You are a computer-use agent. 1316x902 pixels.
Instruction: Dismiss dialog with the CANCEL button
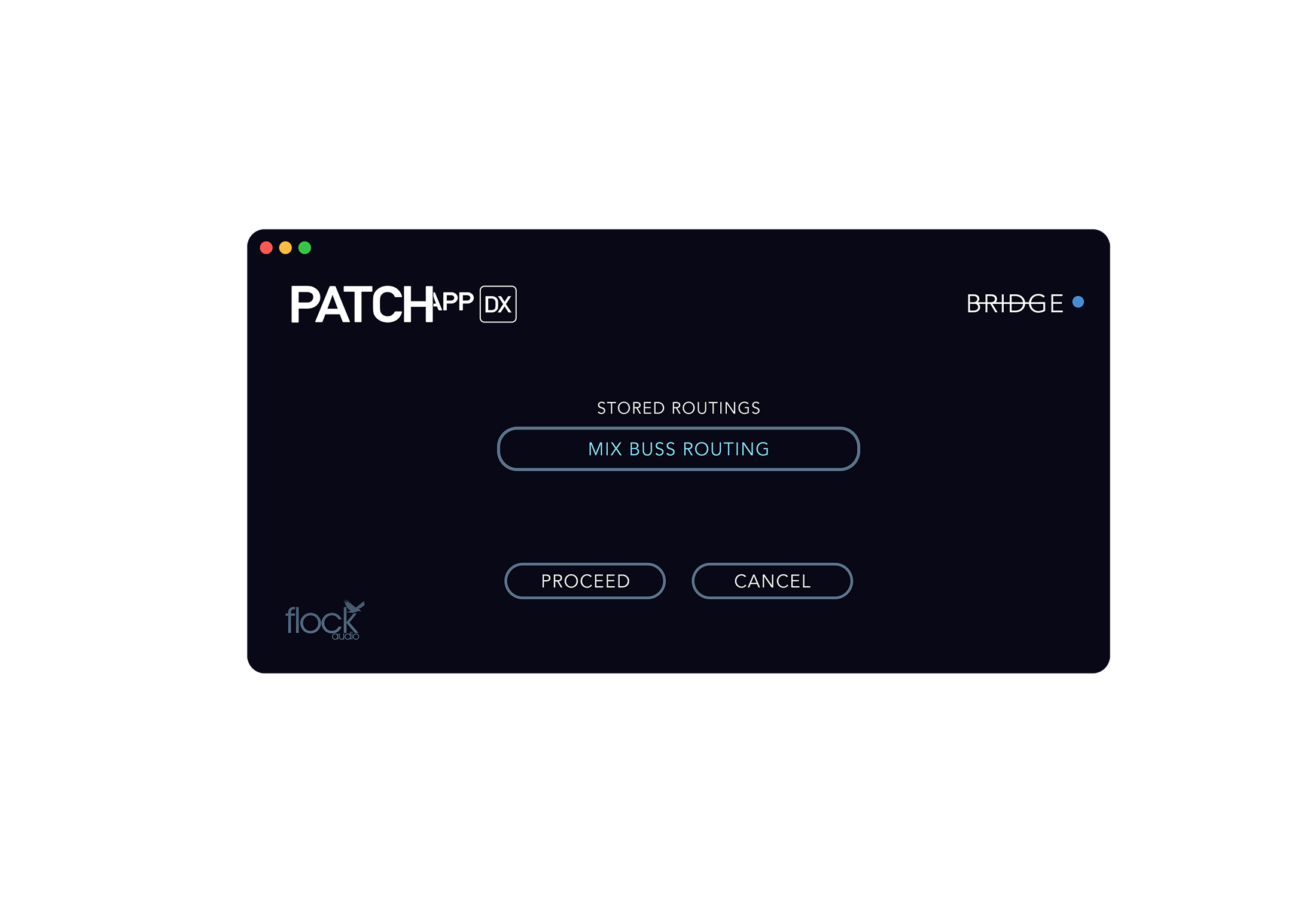(772, 581)
